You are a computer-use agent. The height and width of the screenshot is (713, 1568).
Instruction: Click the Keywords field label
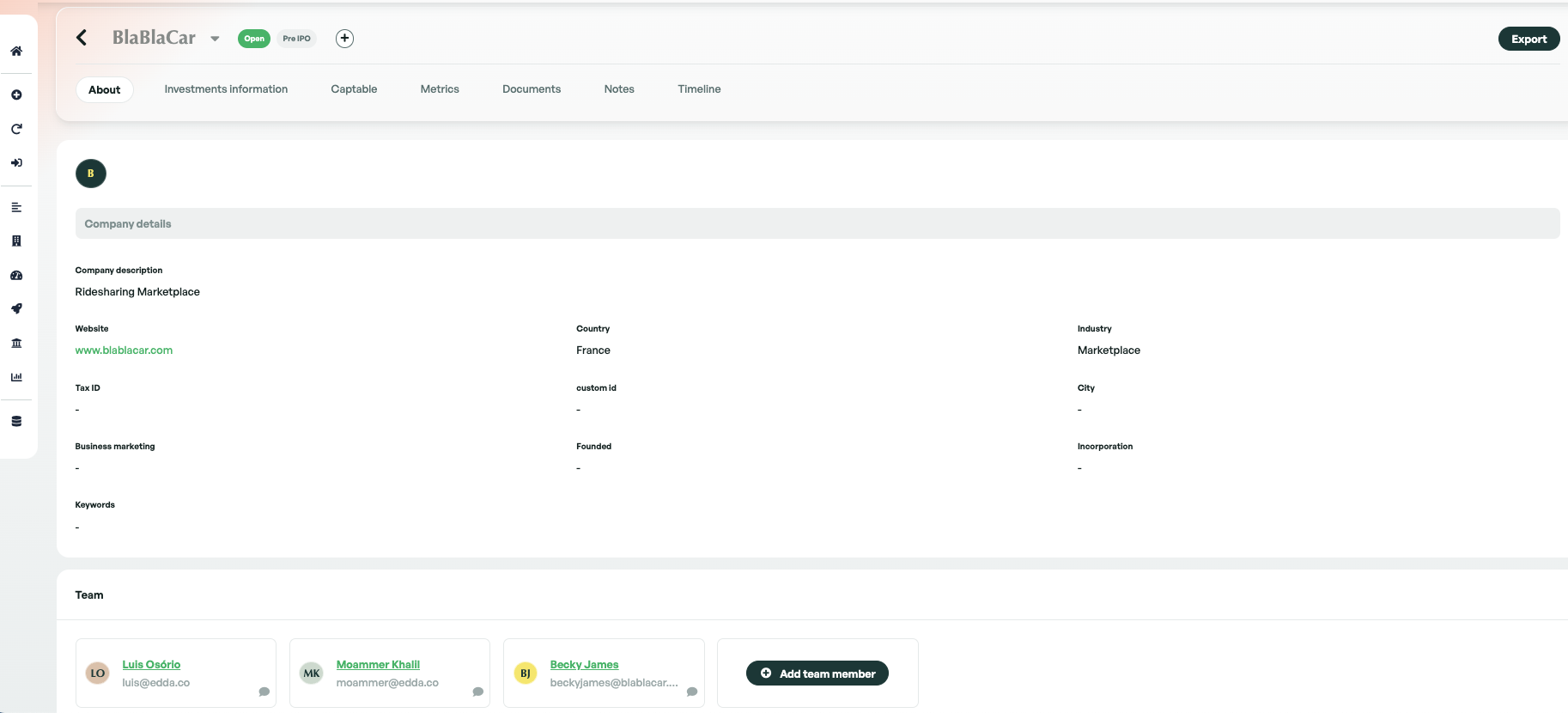coord(94,505)
